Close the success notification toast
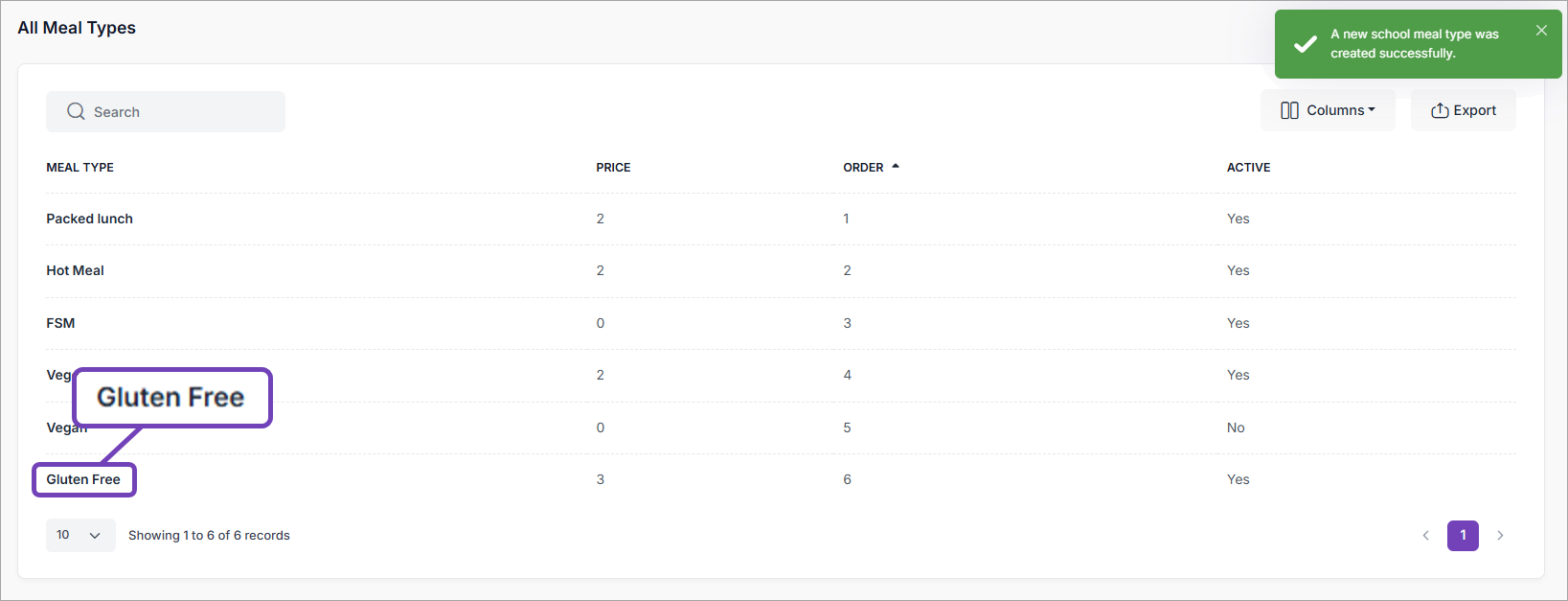 pos(1541,31)
